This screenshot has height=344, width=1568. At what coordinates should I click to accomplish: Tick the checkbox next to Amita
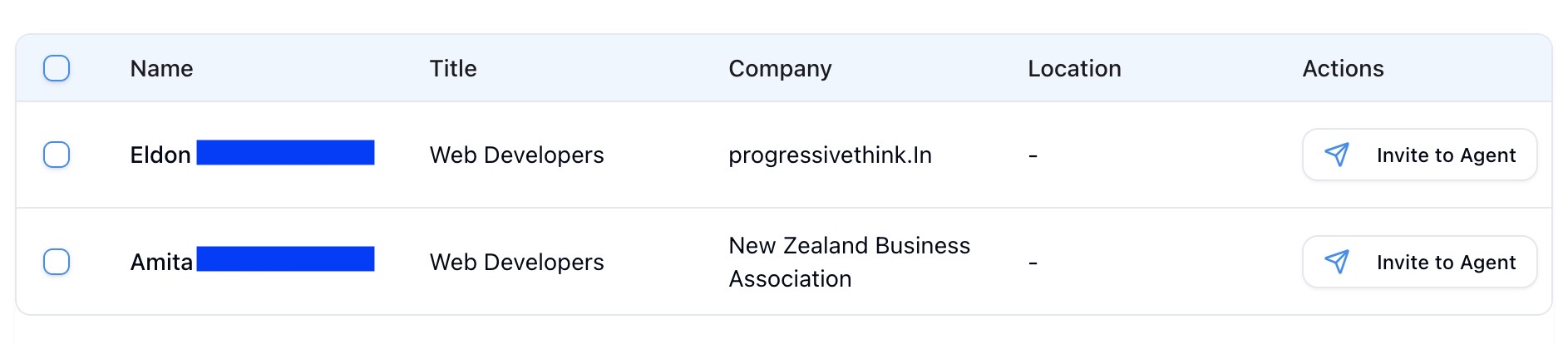(x=57, y=262)
